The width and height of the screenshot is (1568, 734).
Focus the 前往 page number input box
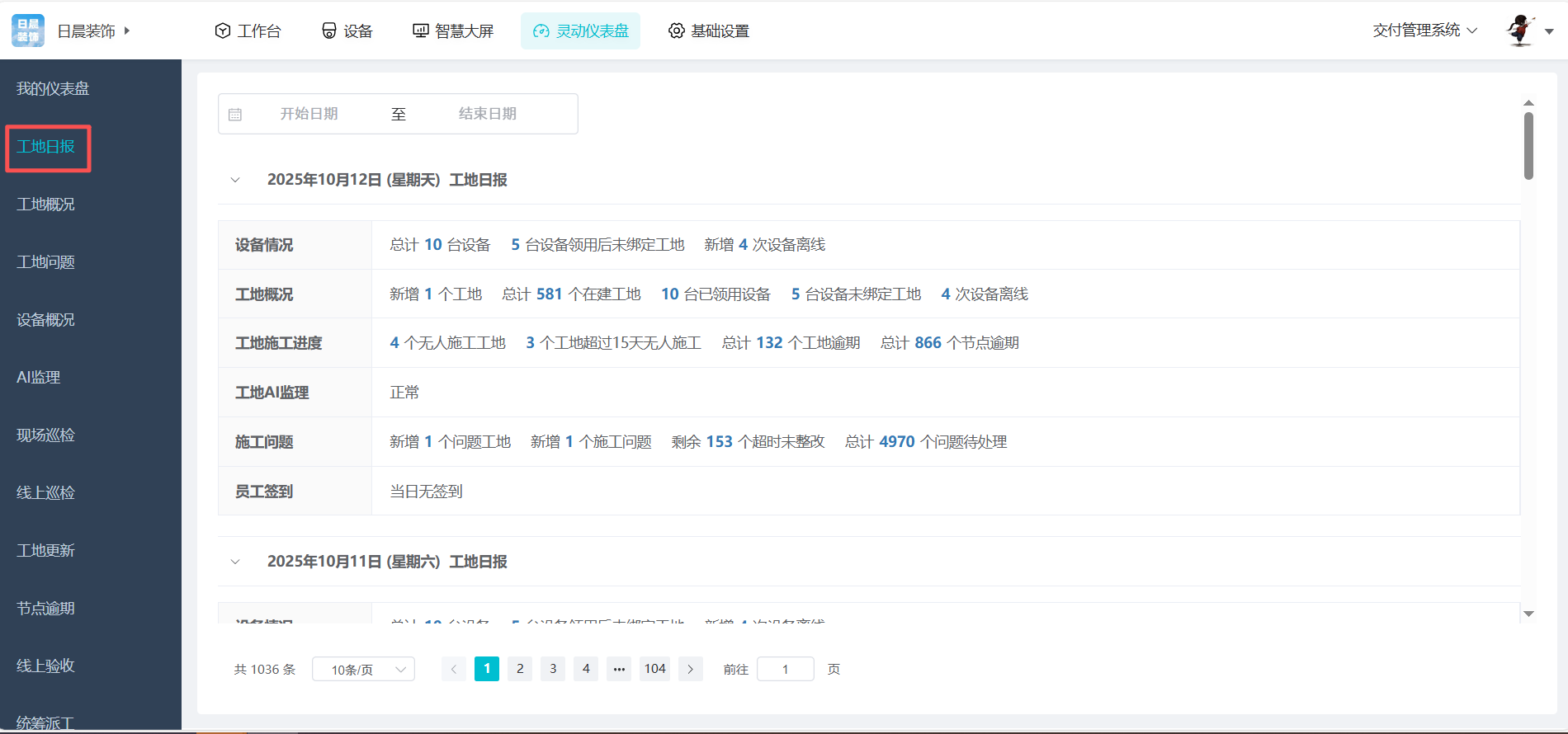click(785, 669)
